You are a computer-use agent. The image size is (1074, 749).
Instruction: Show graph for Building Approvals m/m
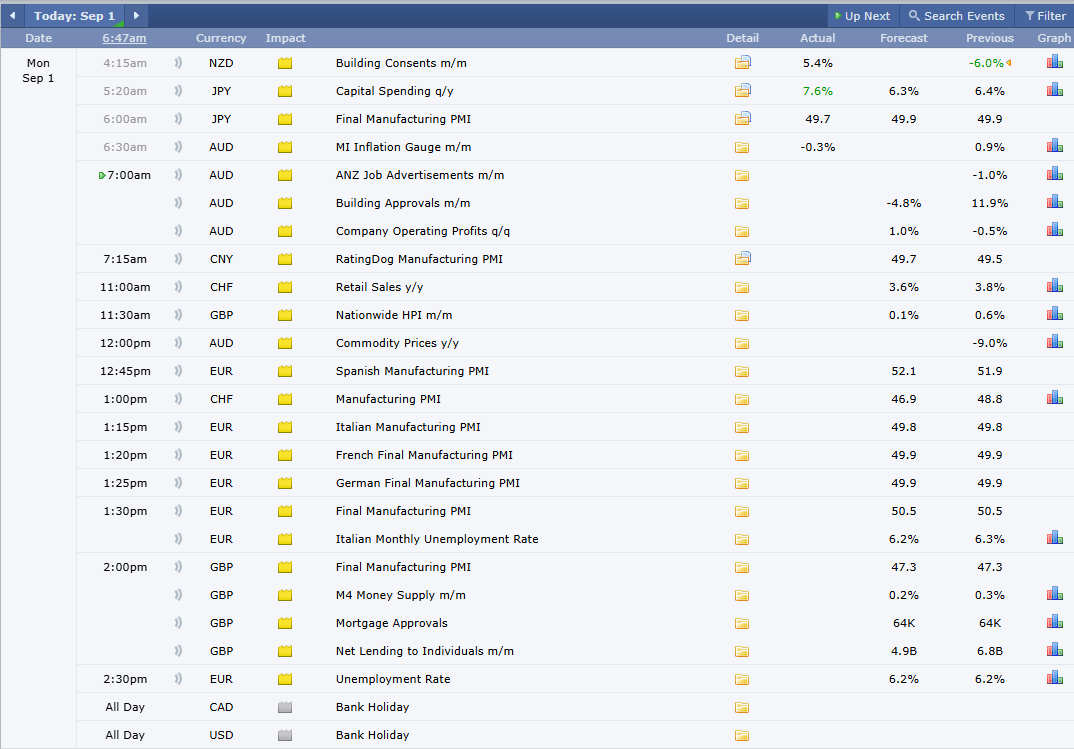(1055, 202)
